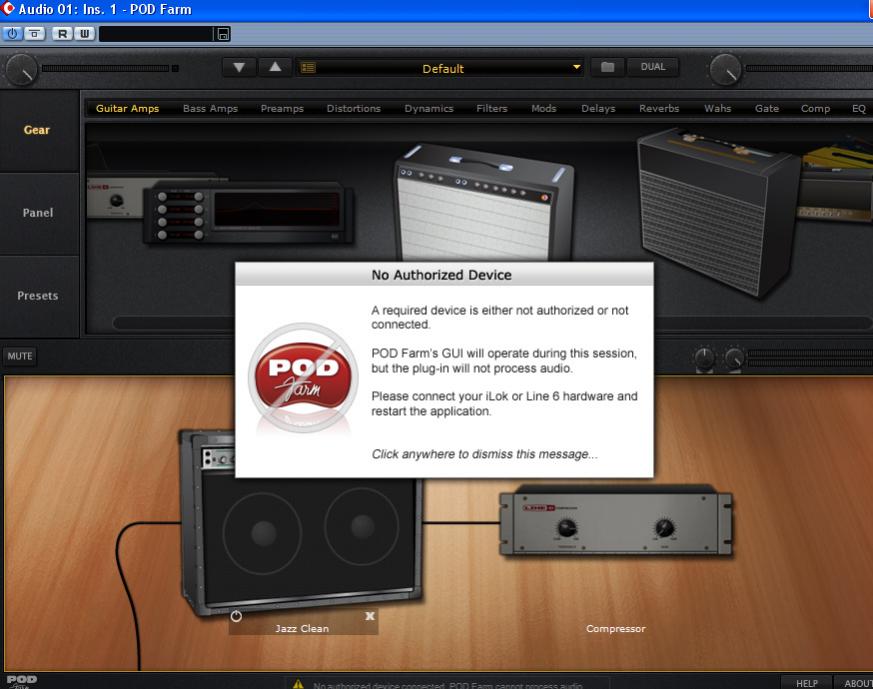Select the previous preset with down arrow
Screen dimensions: 873x689
click(239, 67)
